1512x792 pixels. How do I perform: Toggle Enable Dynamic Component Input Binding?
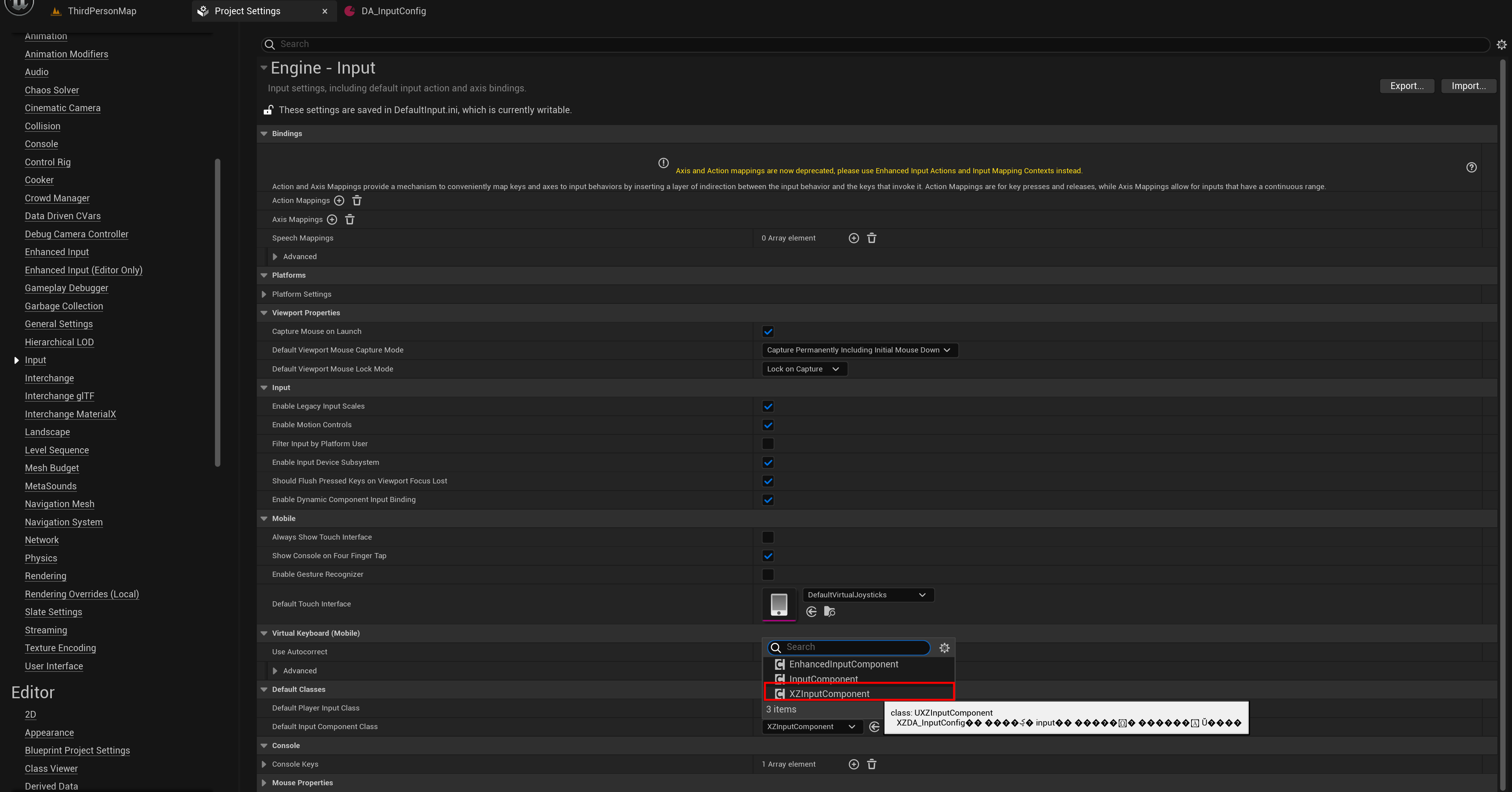(x=768, y=500)
